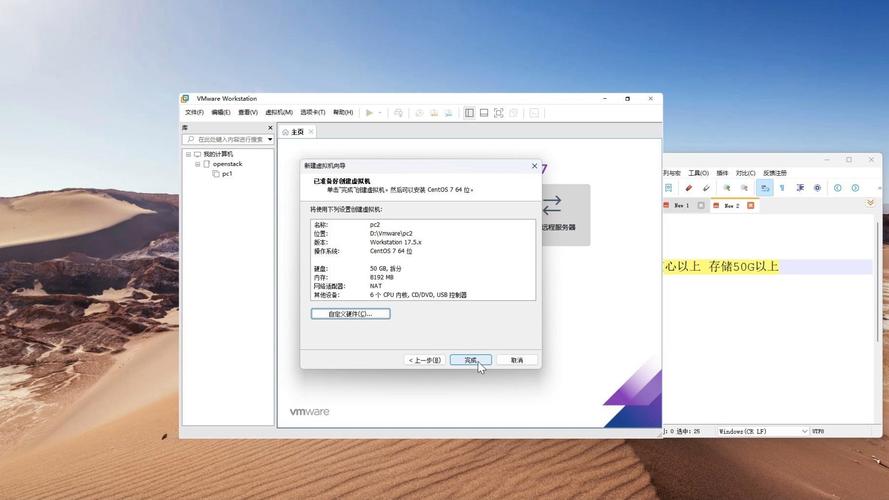Click the indent guide icon in editor toolbar
The height and width of the screenshot is (500, 889).
(x=800, y=188)
